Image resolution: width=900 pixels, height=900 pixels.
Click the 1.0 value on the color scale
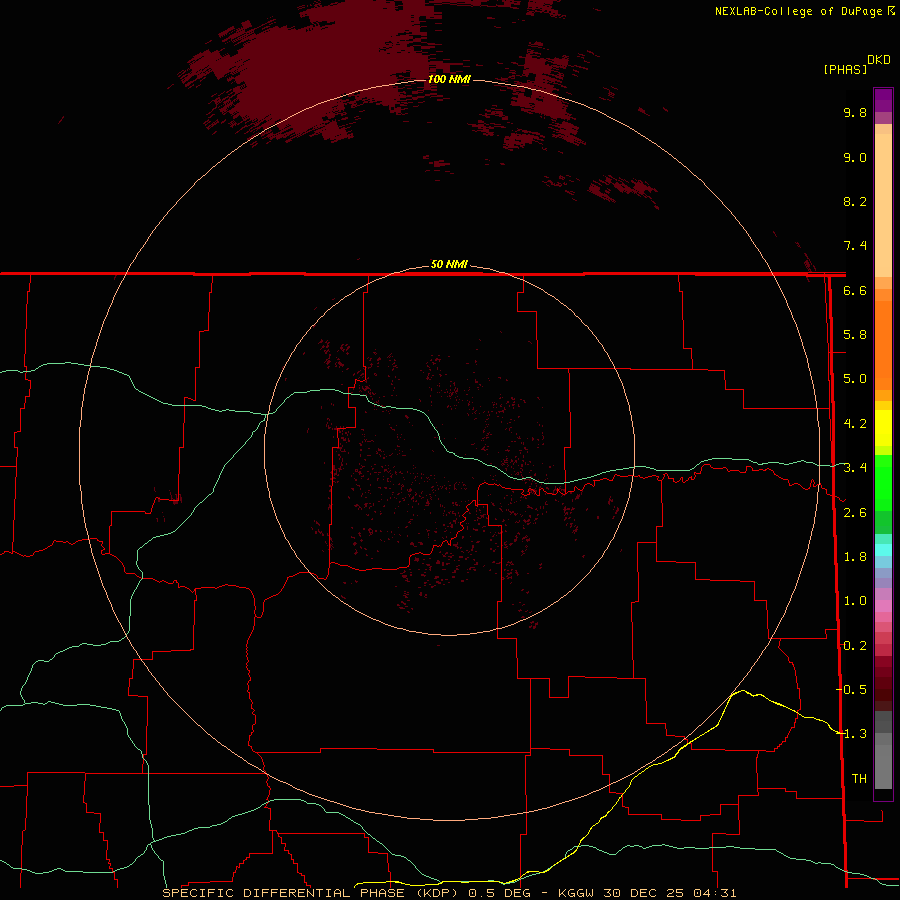(x=855, y=601)
